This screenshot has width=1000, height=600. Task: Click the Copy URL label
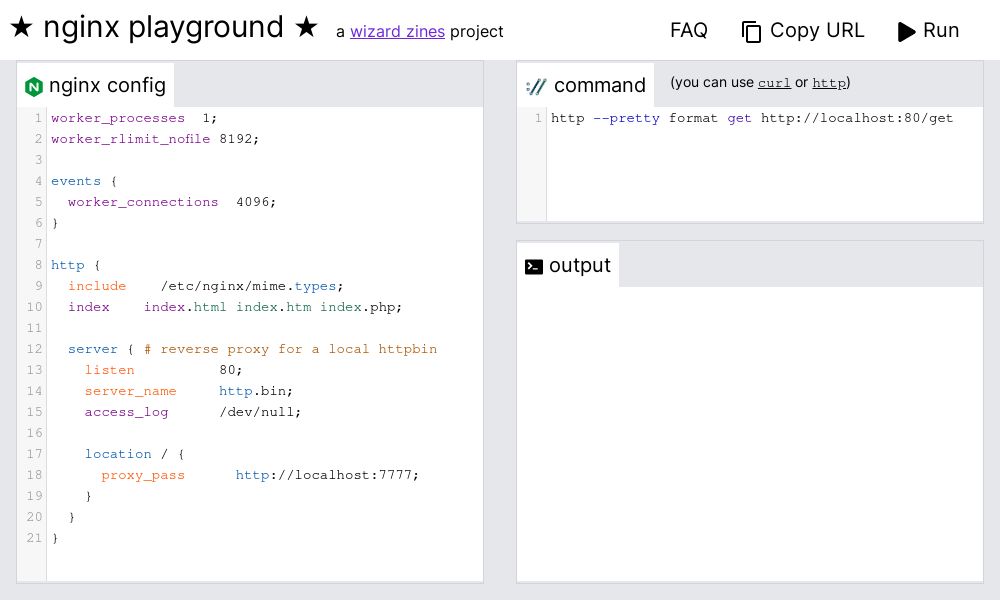click(817, 30)
